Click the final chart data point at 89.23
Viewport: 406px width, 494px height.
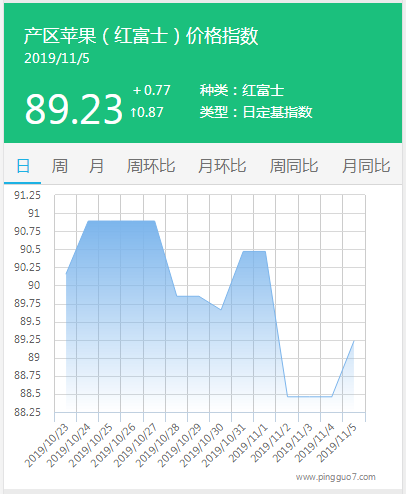[x=354, y=341]
